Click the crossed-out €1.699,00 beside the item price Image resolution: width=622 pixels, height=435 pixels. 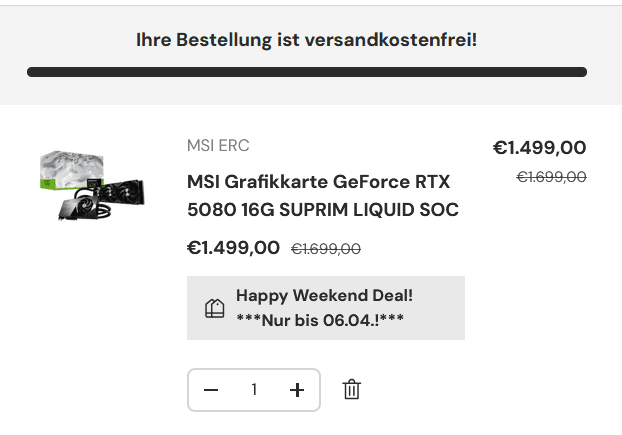tap(326, 249)
